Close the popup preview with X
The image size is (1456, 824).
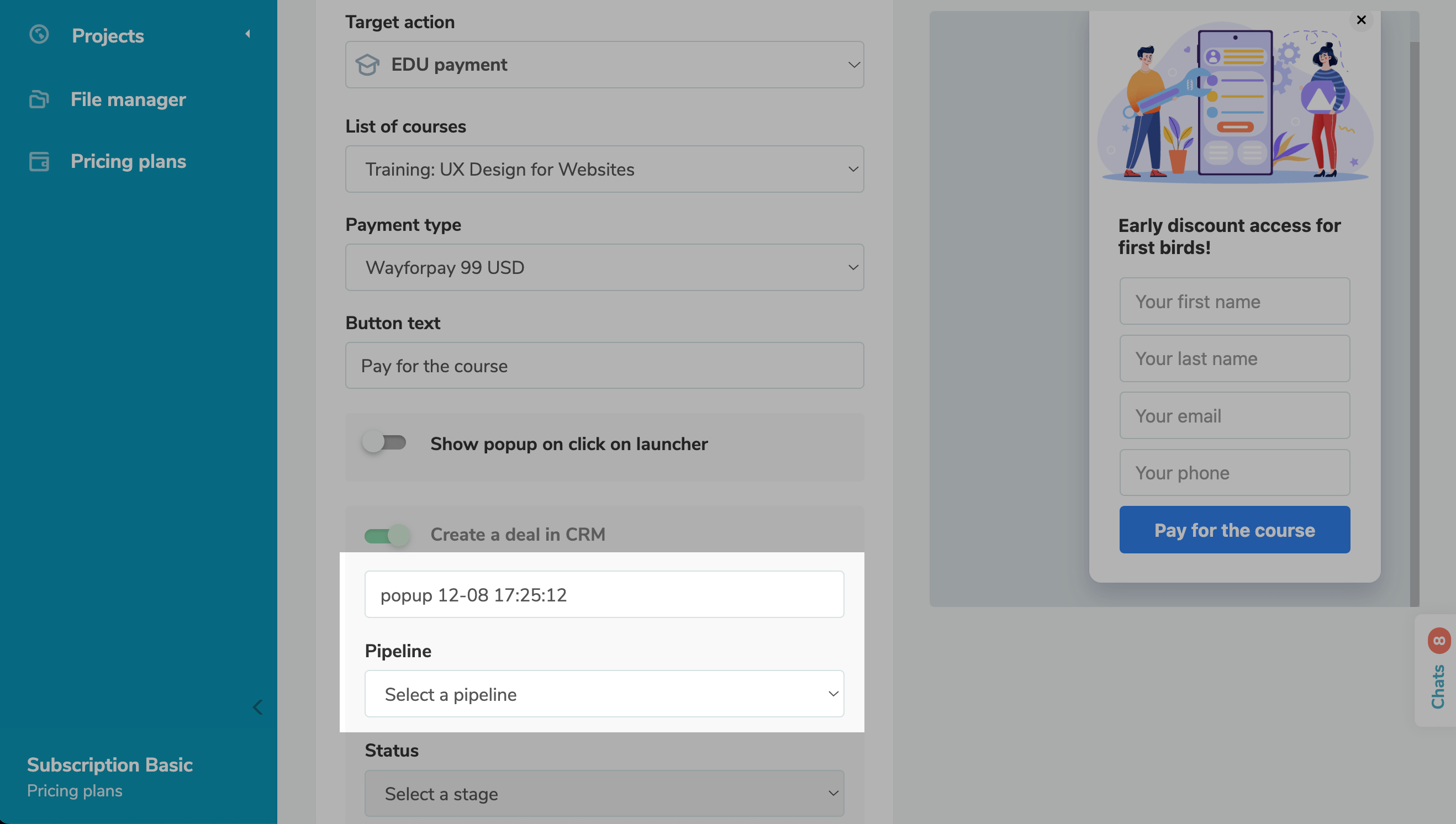point(1361,20)
